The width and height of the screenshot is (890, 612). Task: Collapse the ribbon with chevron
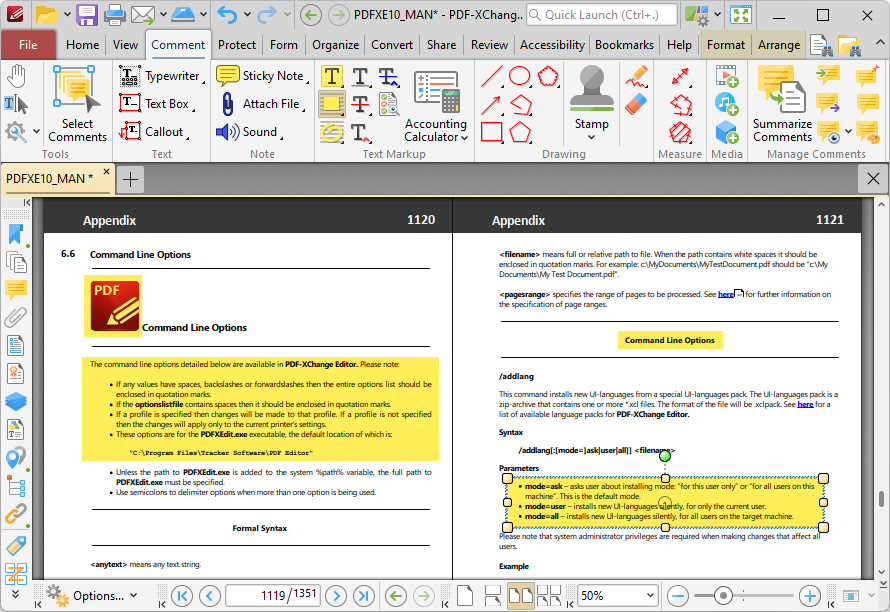pyautogui.click(x=879, y=43)
